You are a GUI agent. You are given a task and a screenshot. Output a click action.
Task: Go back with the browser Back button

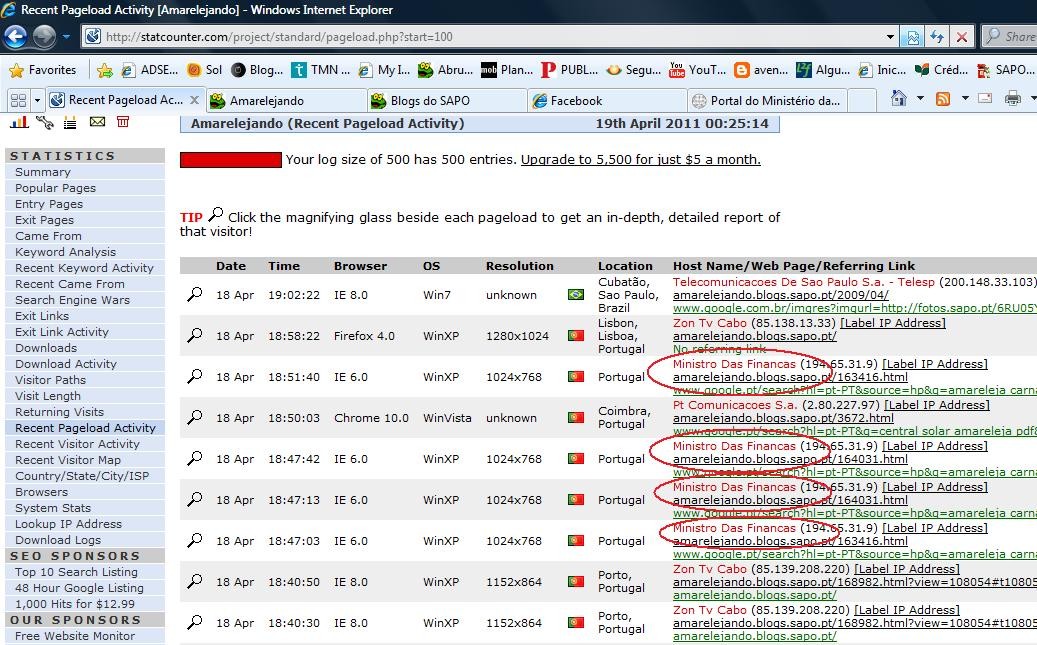pyautogui.click(x=15, y=36)
